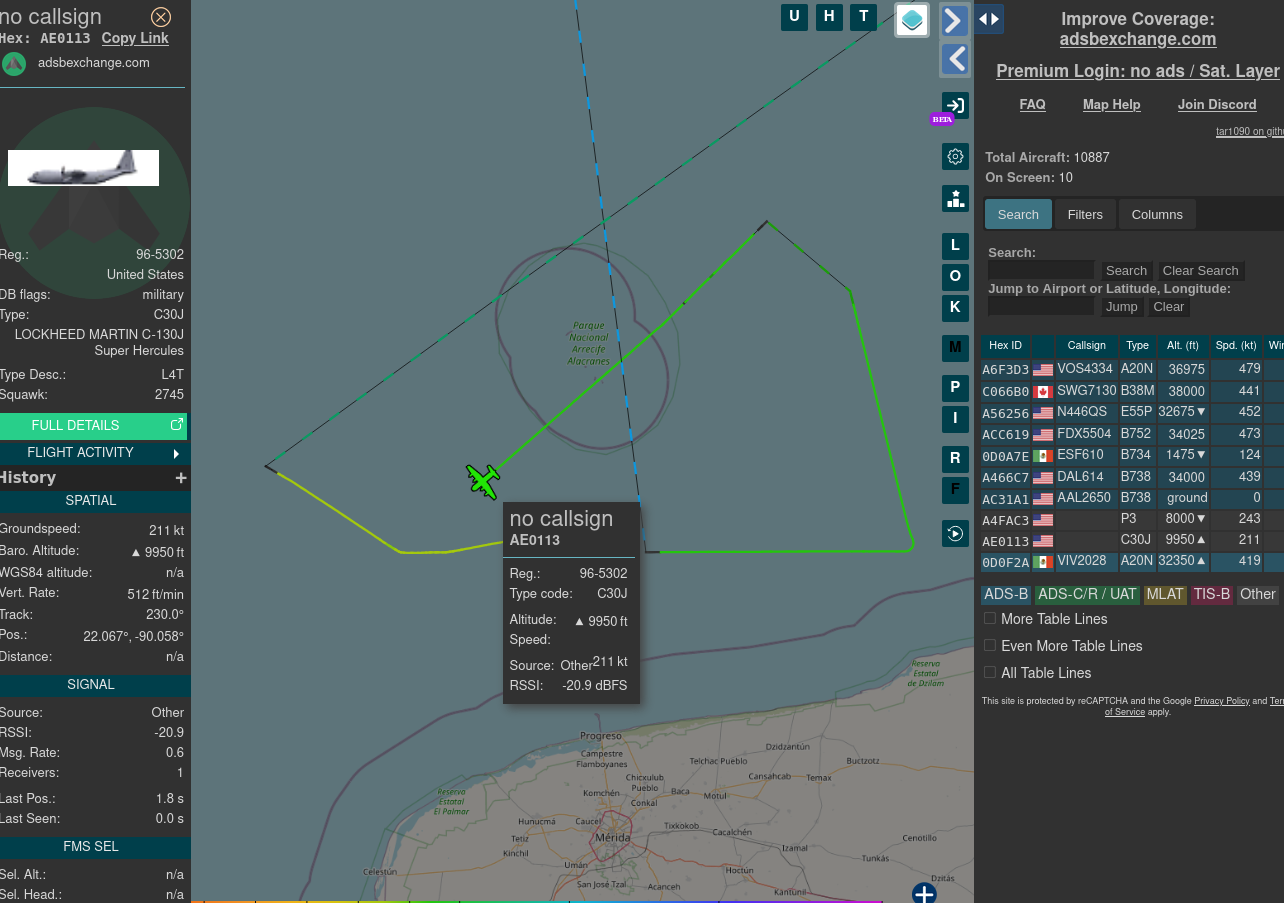Enable the All Table Lines checkbox
Screen dimensions: 1284x903
990,672
